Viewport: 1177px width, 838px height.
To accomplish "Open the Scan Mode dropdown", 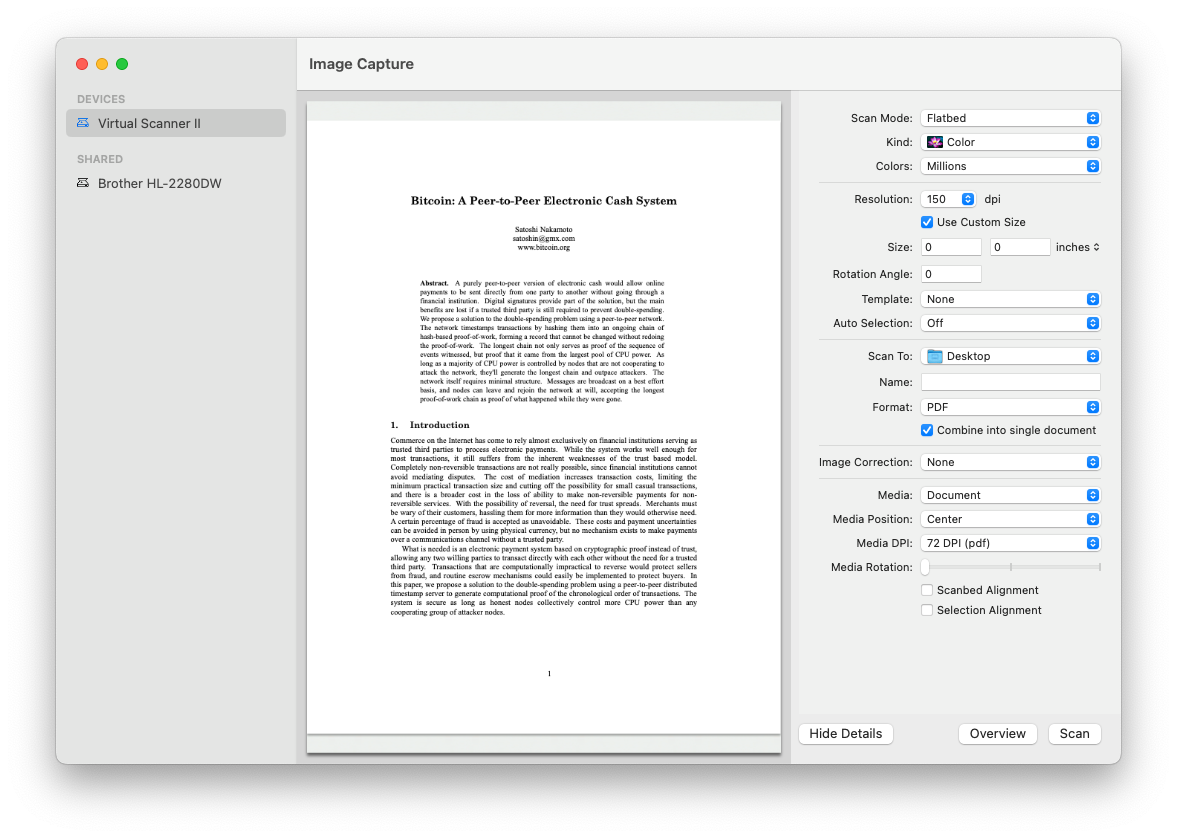I will click(1010, 117).
